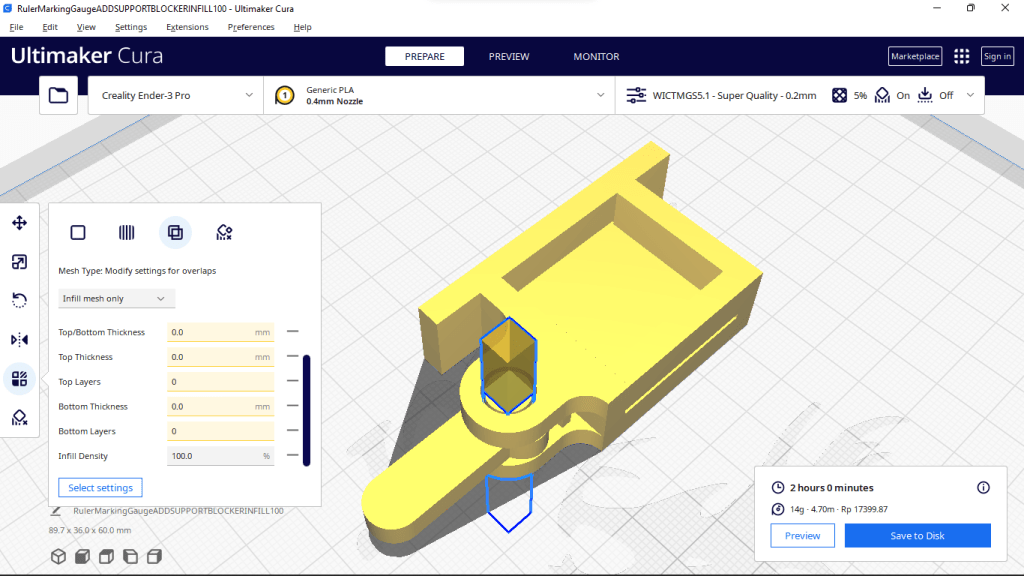
Task: Switch to front view
Action: [82, 556]
